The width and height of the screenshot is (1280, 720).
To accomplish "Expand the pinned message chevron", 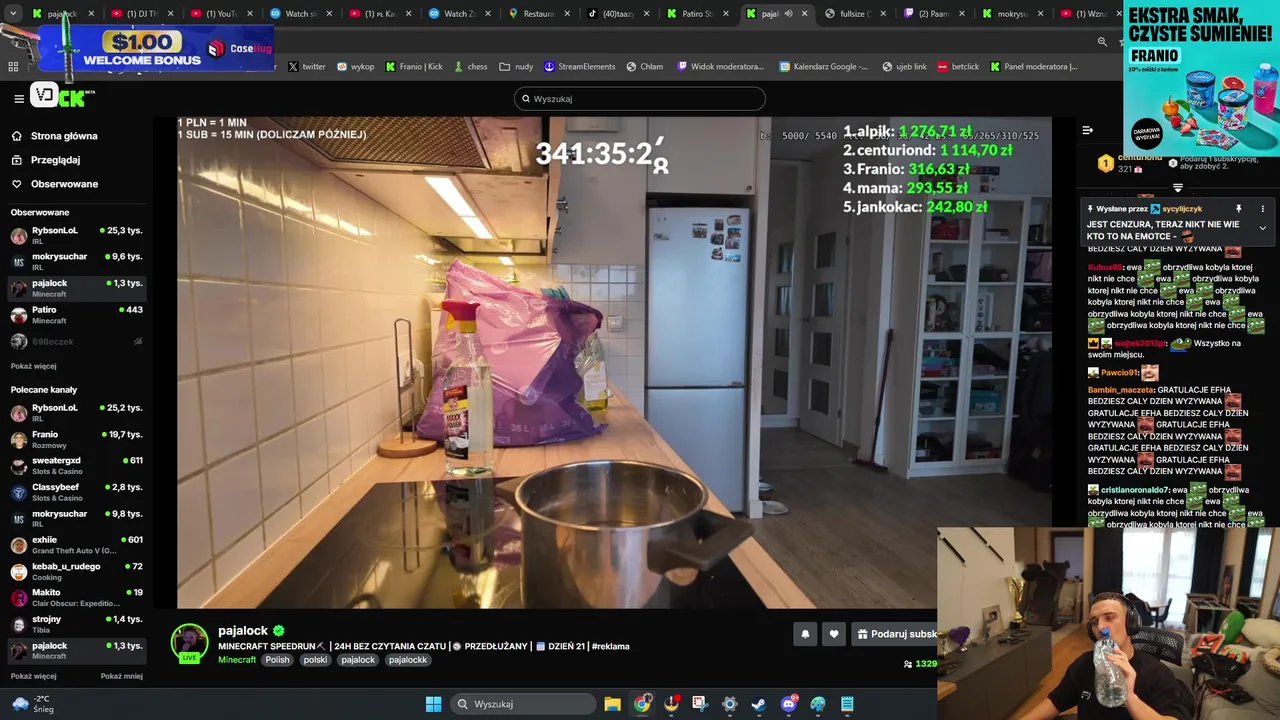I will 1262,228.
